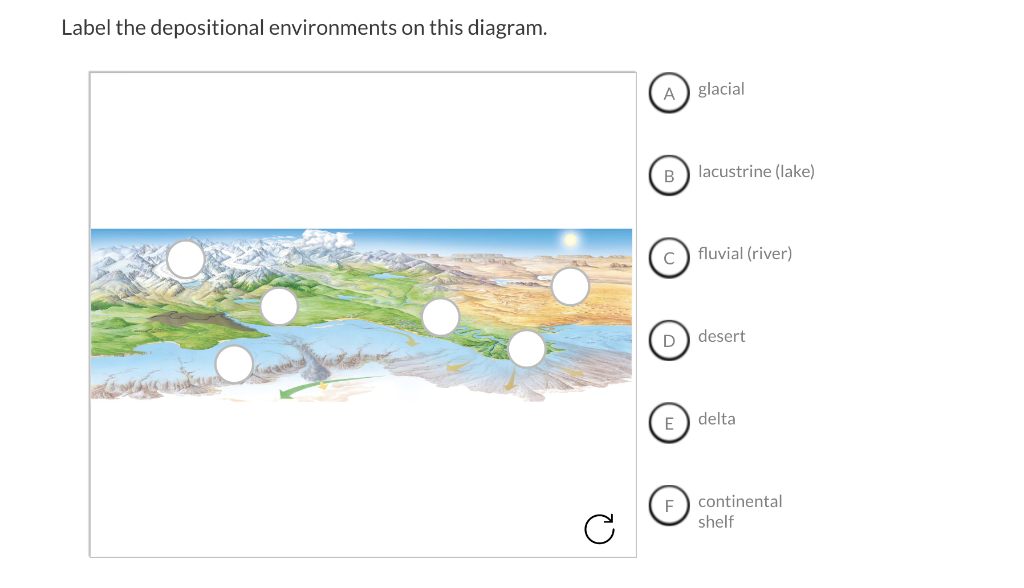Select the circle labeled B
1024x588 pixels.
tap(669, 176)
